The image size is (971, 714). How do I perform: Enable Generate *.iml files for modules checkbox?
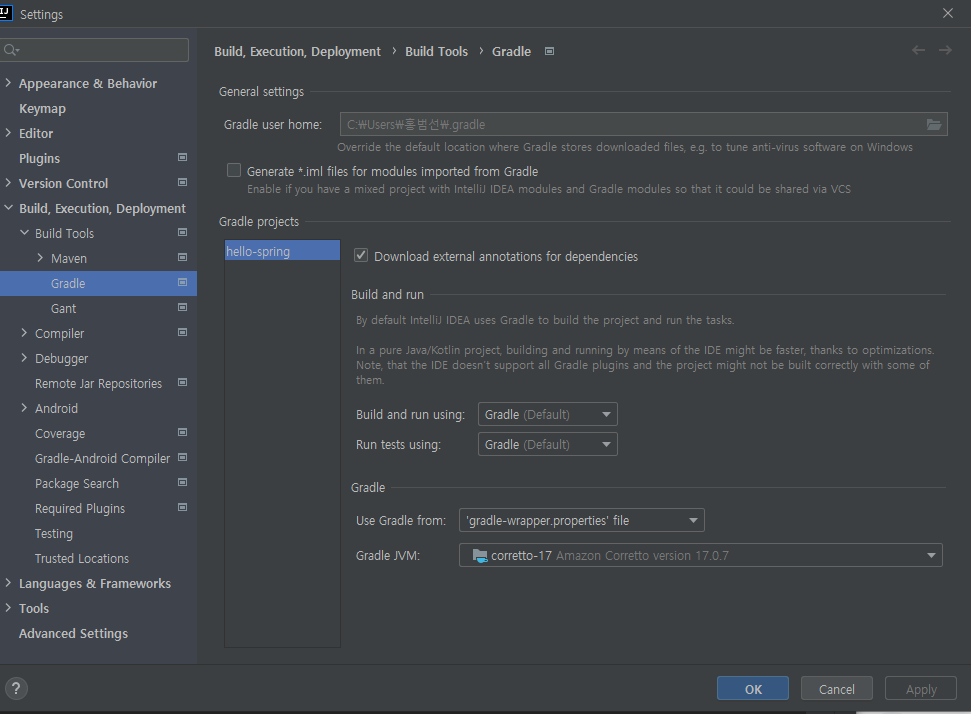click(233, 170)
